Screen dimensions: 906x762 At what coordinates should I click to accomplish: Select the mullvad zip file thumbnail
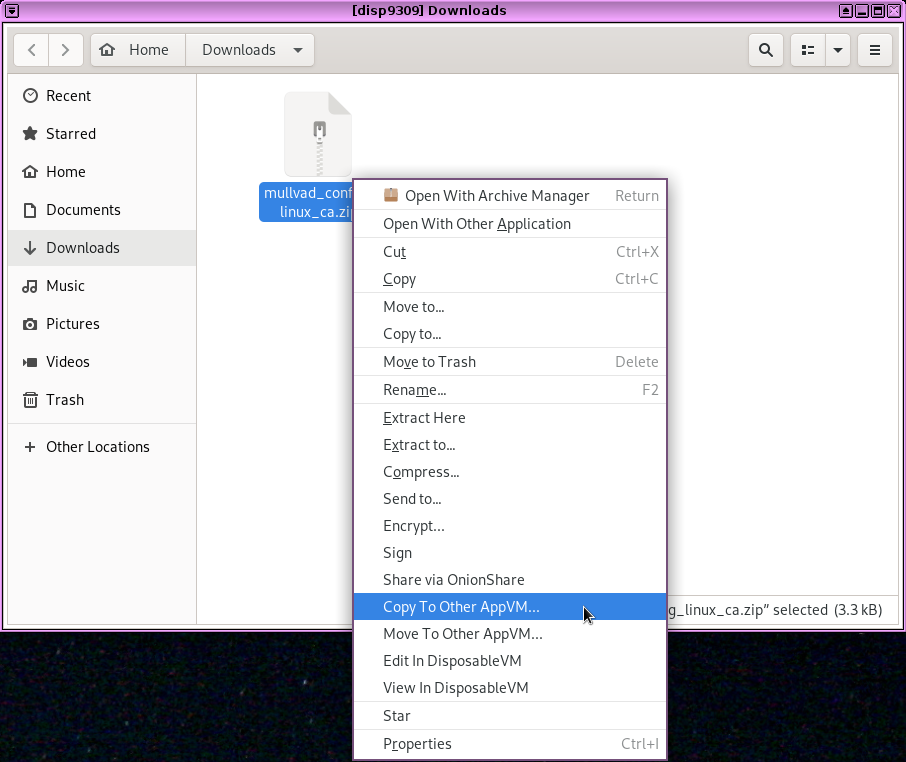click(318, 134)
